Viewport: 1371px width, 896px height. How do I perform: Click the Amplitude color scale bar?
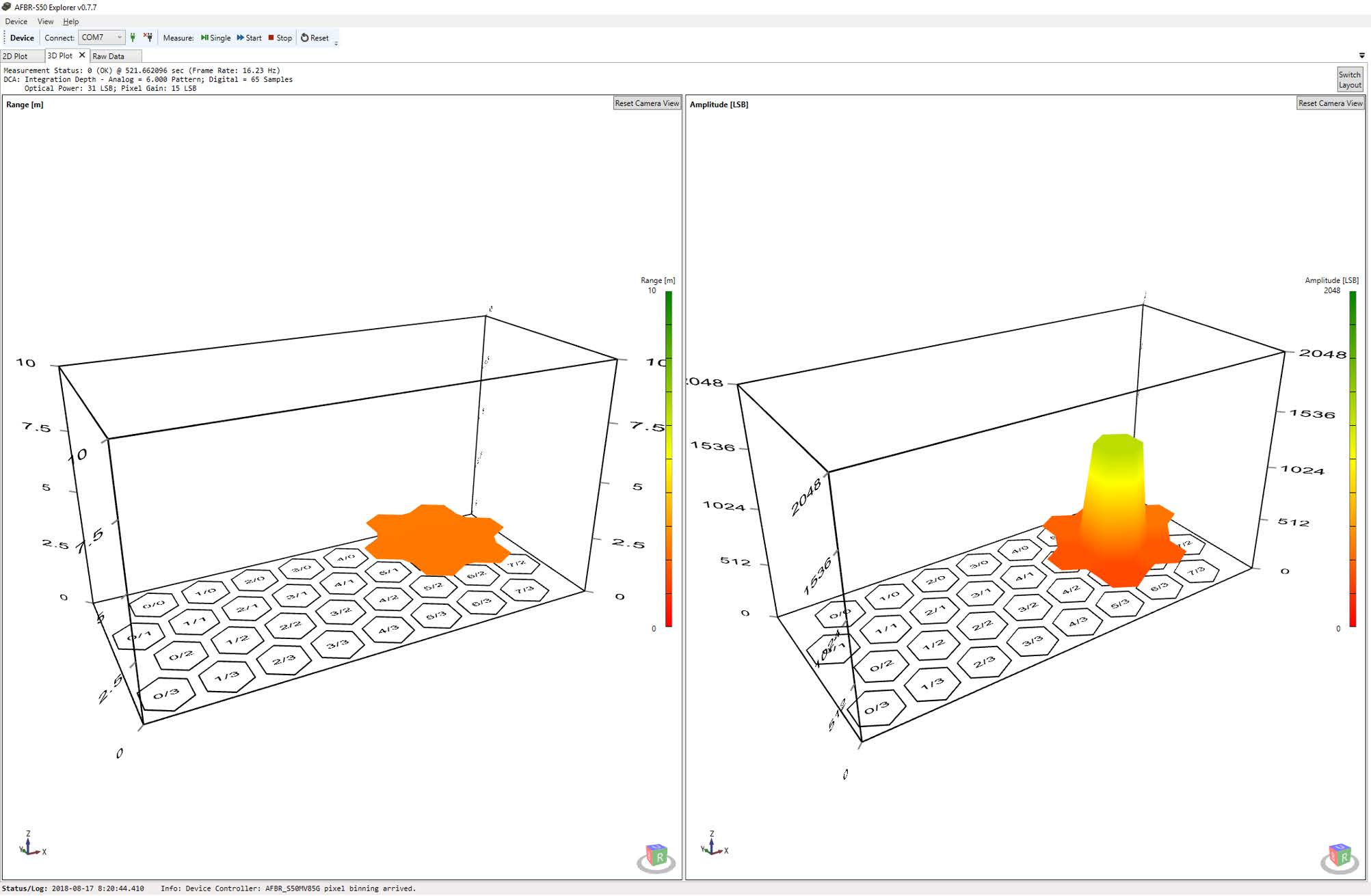click(1352, 458)
